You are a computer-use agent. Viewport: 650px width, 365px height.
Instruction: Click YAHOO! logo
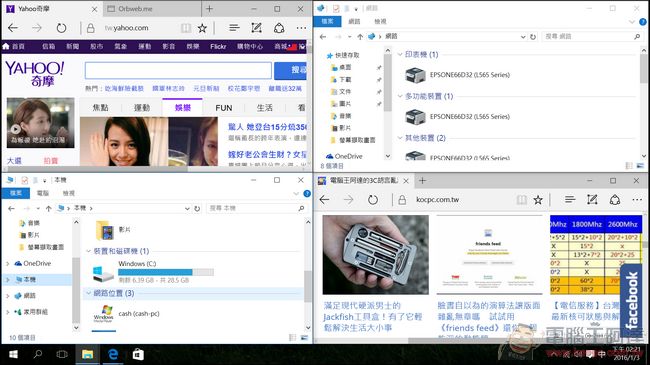[x=35, y=73]
